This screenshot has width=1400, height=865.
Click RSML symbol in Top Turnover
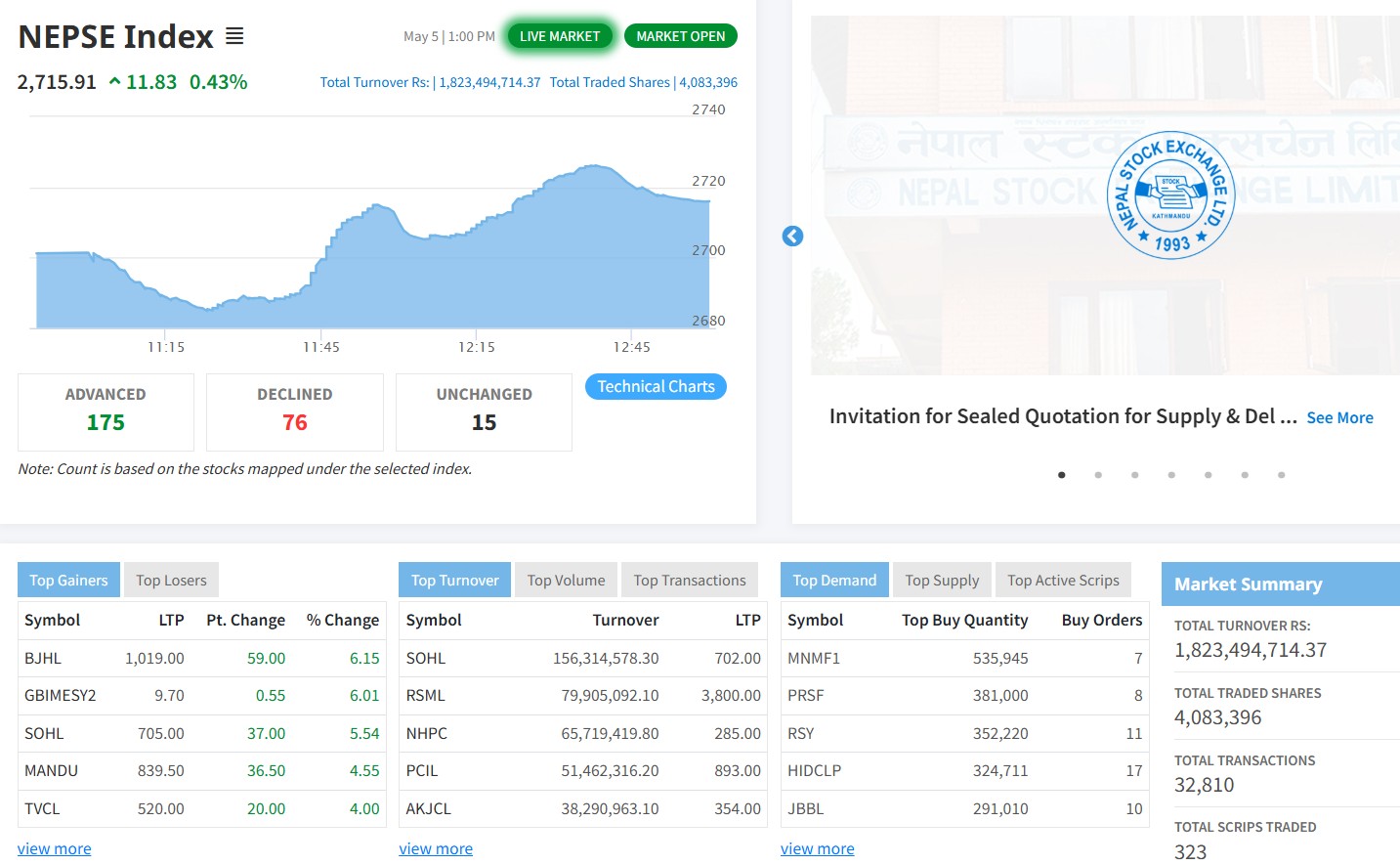pyautogui.click(x=425, y=696)
